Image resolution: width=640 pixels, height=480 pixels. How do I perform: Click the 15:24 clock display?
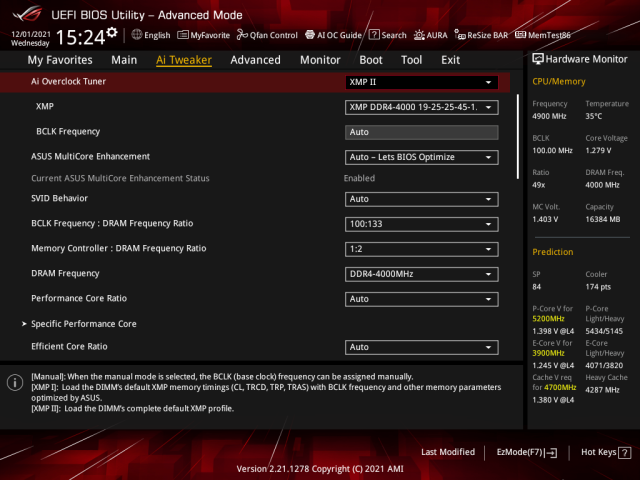click(80, 38)
